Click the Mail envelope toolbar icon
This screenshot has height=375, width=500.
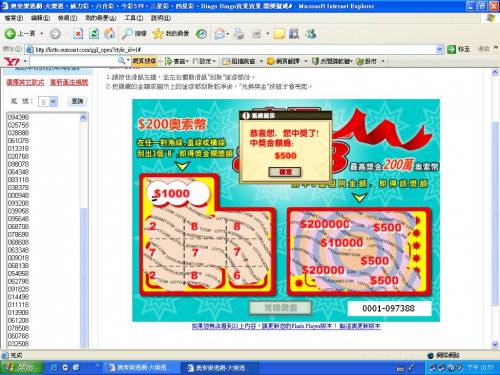[219, 34]
